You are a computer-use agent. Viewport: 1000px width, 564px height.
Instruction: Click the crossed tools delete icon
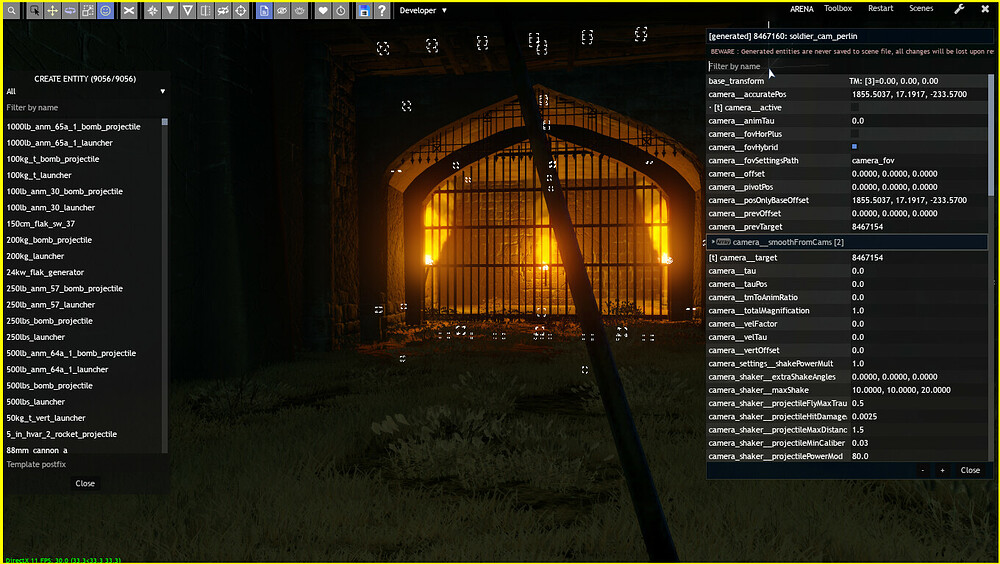click(x=129, y=10)
